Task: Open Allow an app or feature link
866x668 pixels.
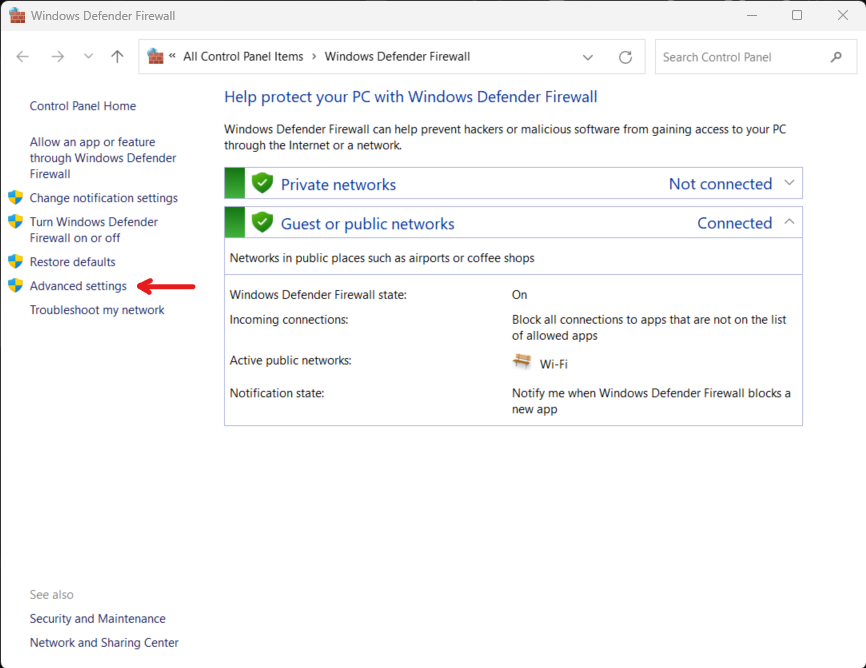Action: pyautogui.click(x=103, y=158)
